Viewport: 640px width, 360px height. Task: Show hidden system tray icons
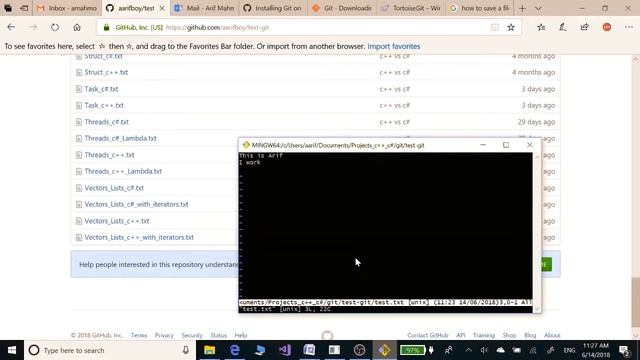468,350
